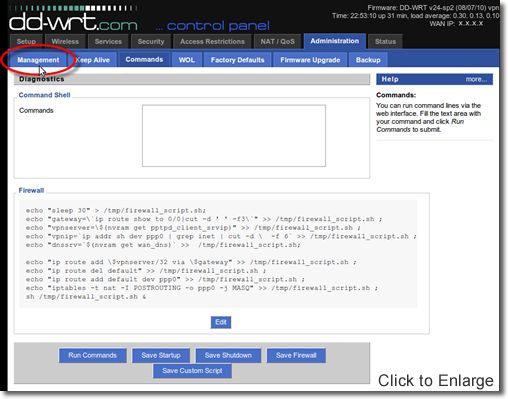
Task: Click the 'control panel' header text
Action: click(218, 26)
